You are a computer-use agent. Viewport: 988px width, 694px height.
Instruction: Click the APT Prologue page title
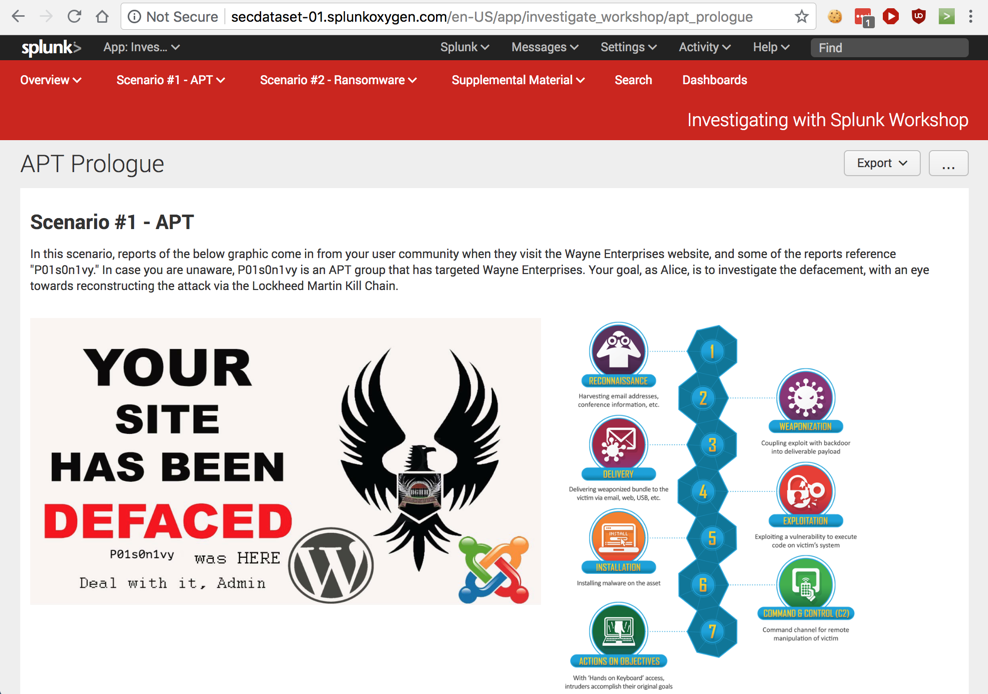(x=92, y=164)
